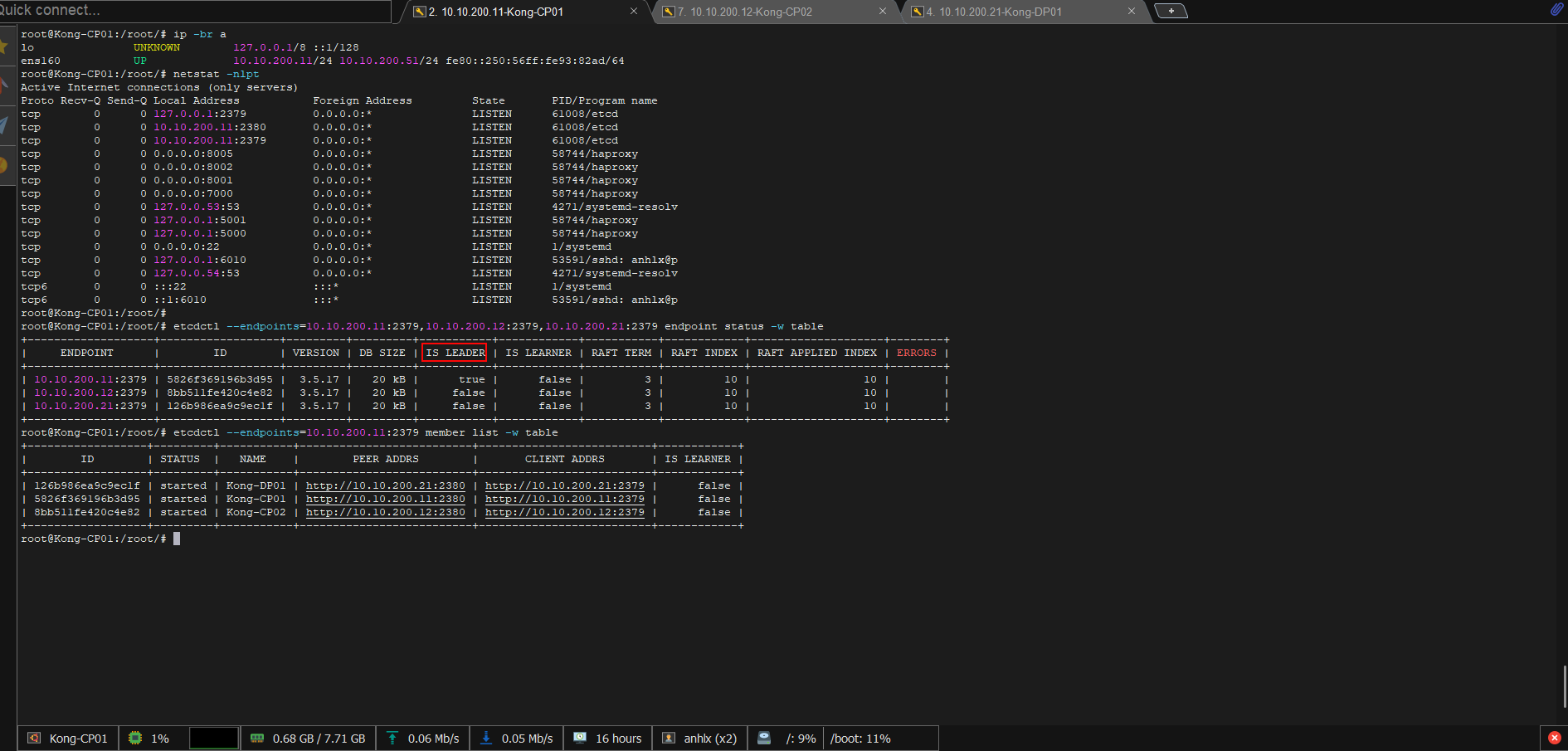Click the Quick connect input field
1568x751 pixels.
(195, 11)
